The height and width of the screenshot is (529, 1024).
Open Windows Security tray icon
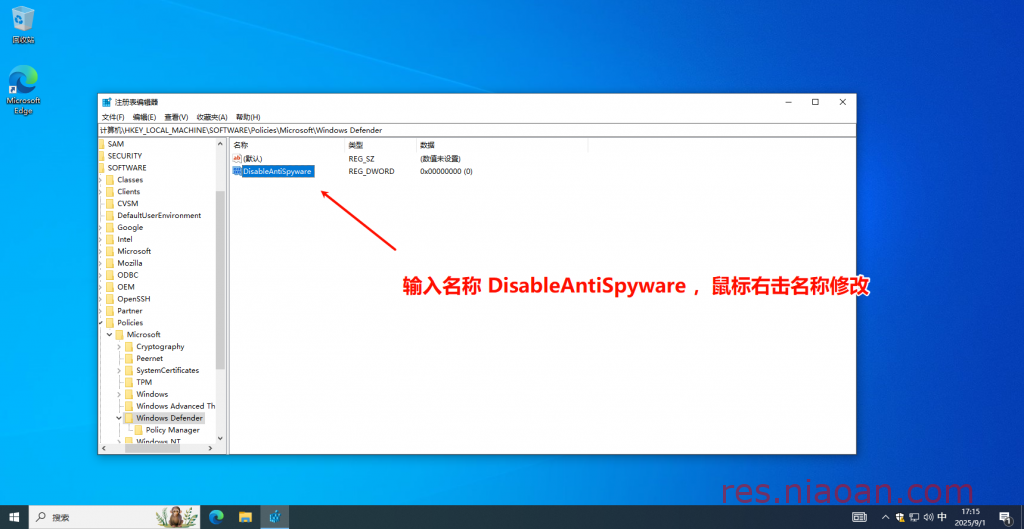coord(901,517)
